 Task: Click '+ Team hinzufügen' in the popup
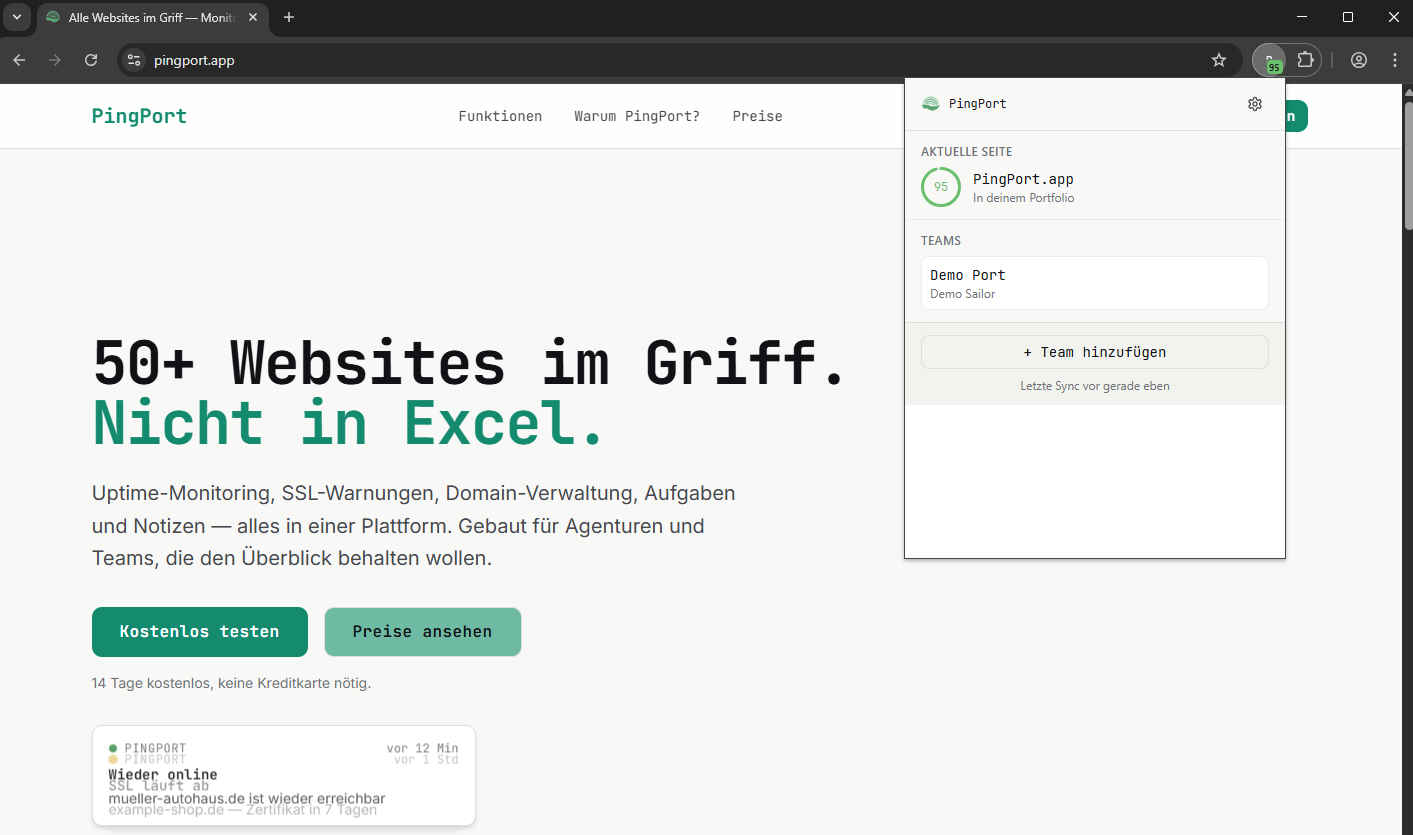[1094, 351]
